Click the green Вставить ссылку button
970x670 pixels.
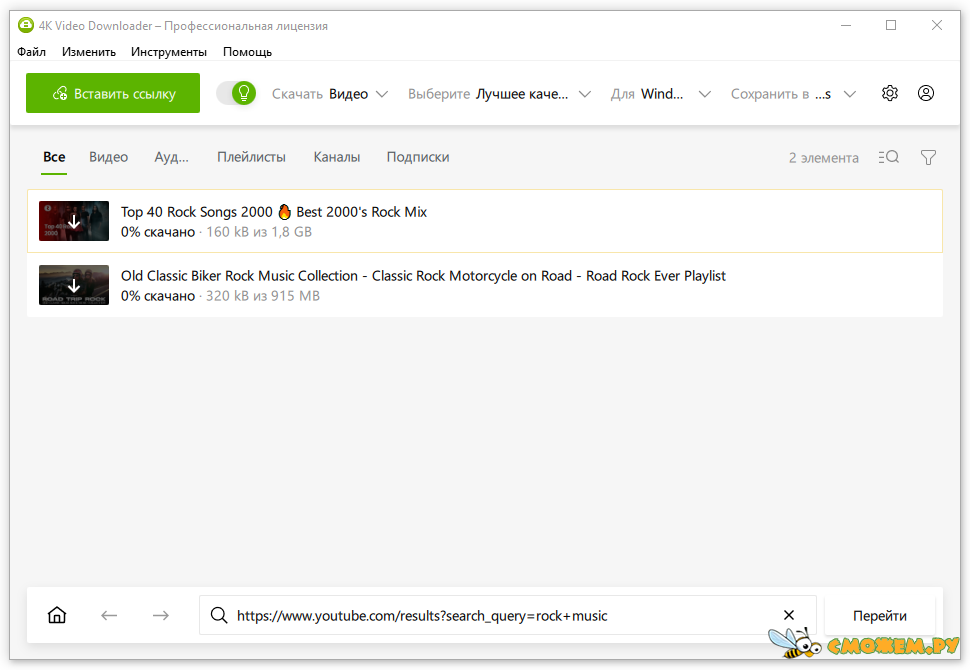tap(113, 93)
